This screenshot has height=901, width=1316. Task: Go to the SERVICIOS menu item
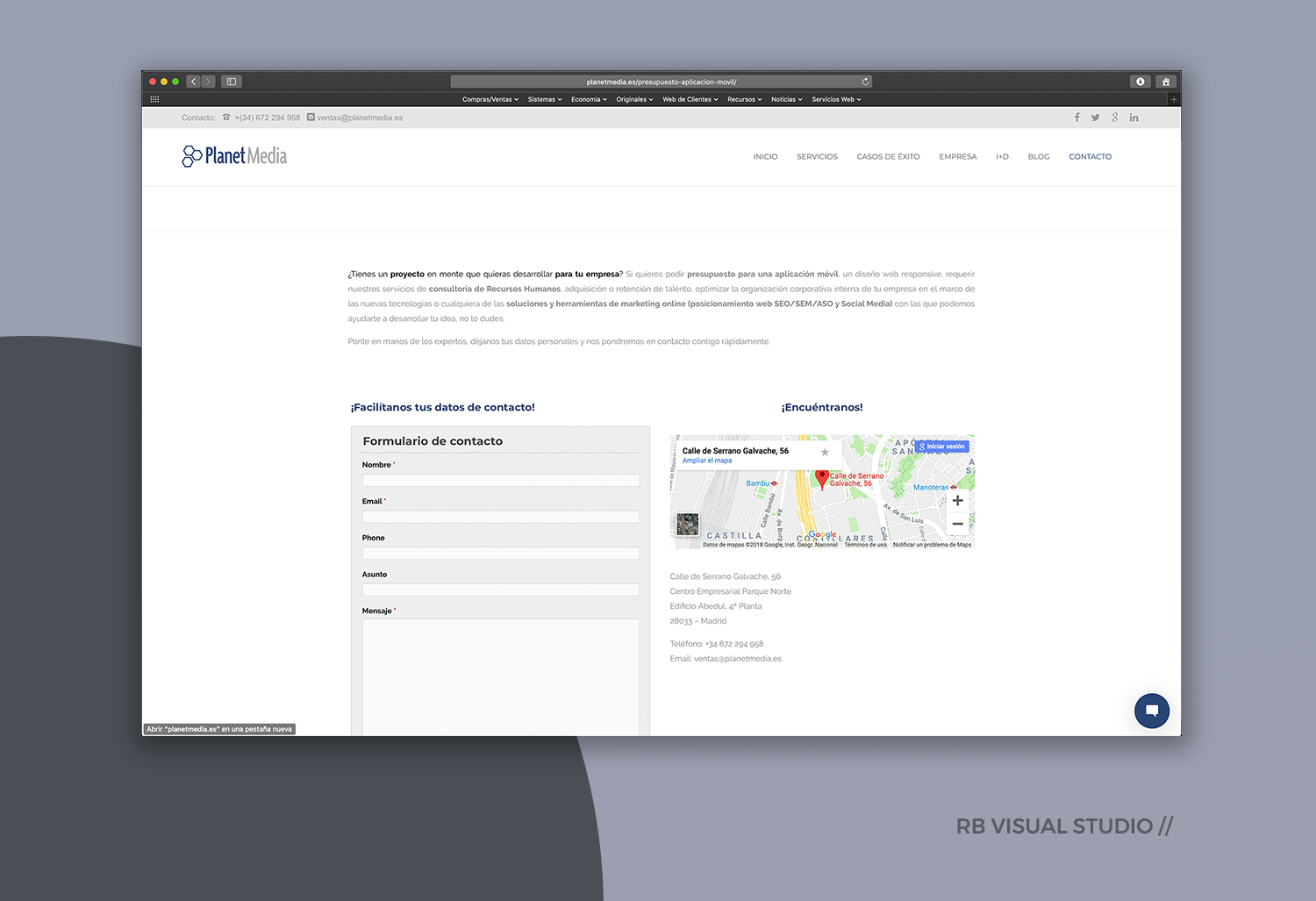pos(817,157)
